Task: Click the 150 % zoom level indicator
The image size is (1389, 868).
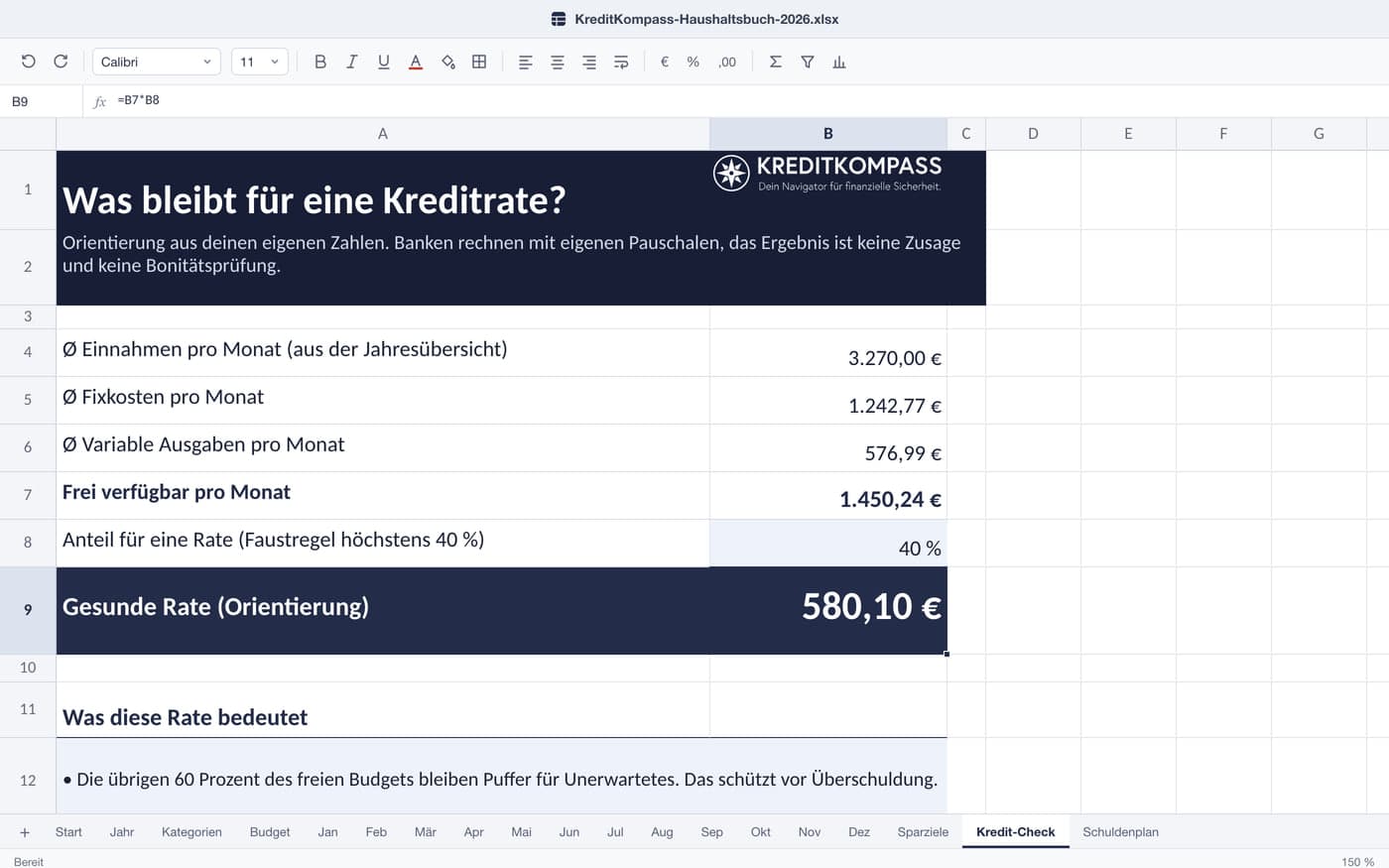Action: click(1357, 861)
